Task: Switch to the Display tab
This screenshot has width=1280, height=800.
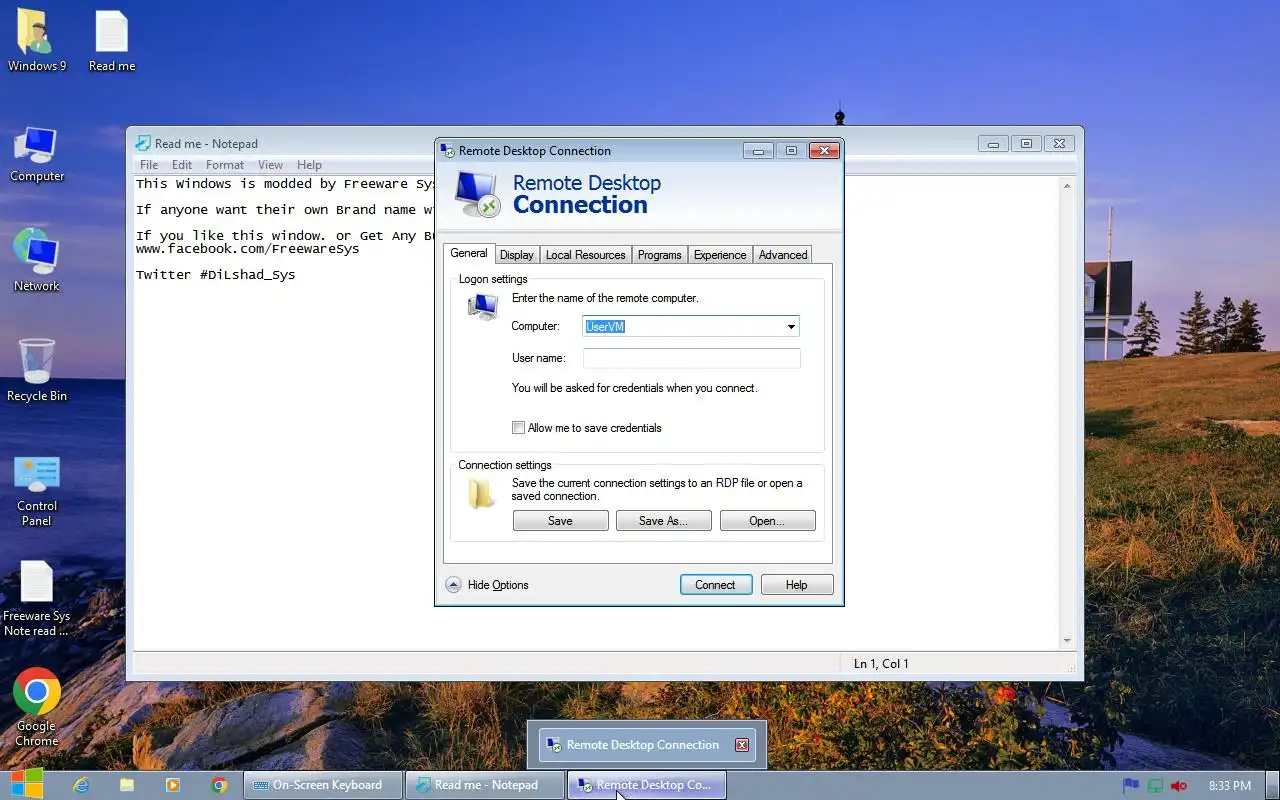Action: (517, 255)
